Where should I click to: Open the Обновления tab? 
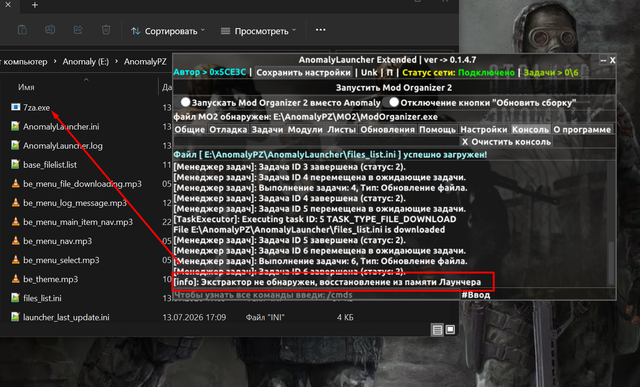(x=387, y=129)
